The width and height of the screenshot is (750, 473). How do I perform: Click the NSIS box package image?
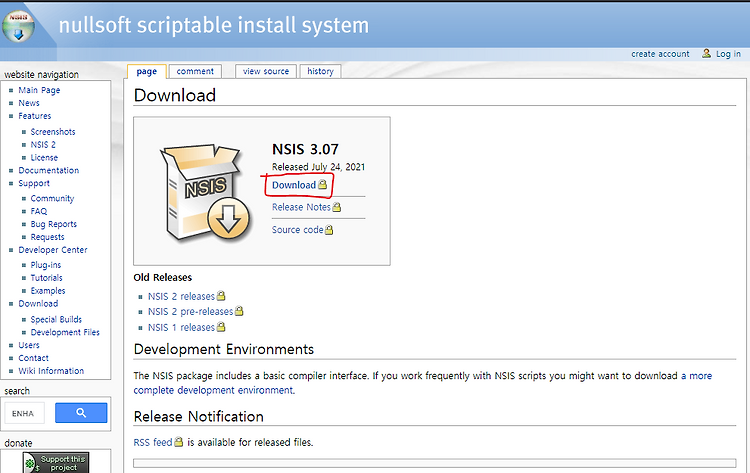205,193
